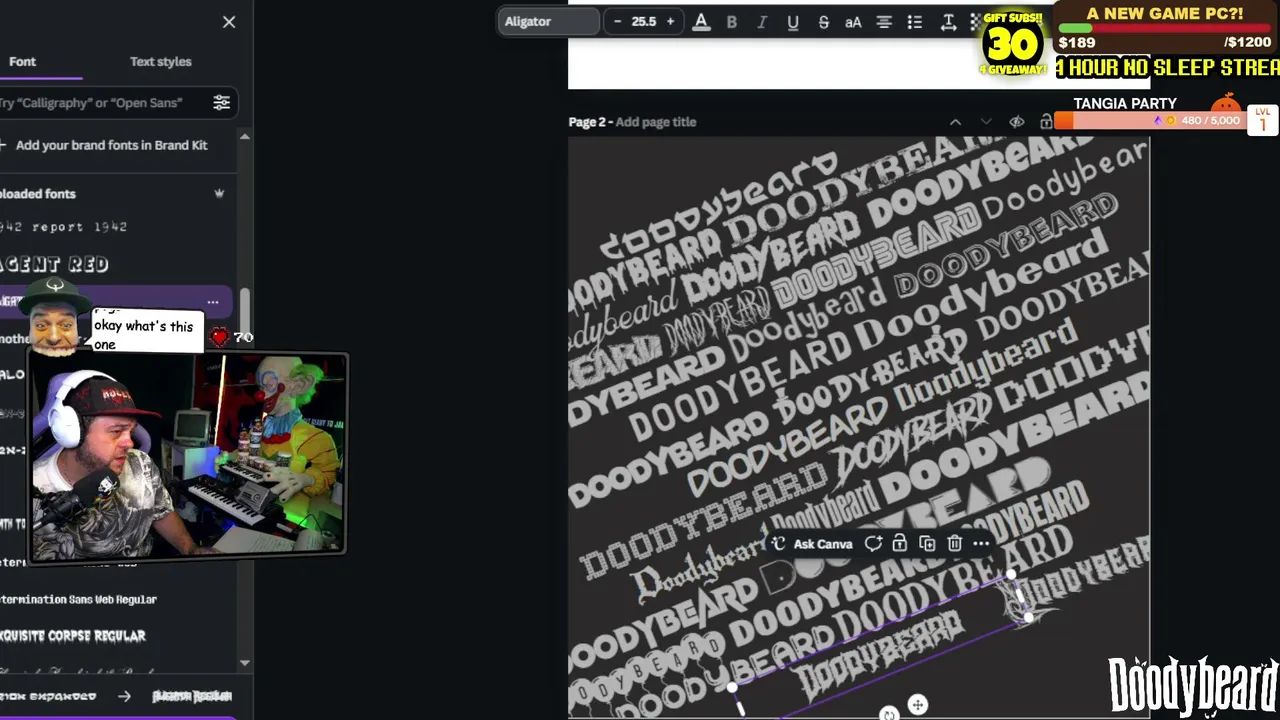Open text spacing options

948,22
